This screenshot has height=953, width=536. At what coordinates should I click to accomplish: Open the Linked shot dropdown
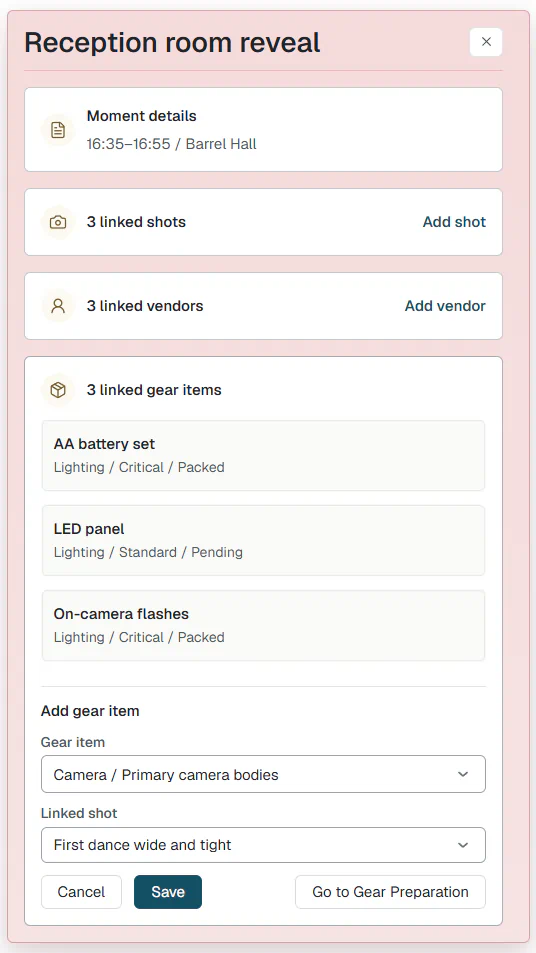pyautogui.click(x=263, y=845)
